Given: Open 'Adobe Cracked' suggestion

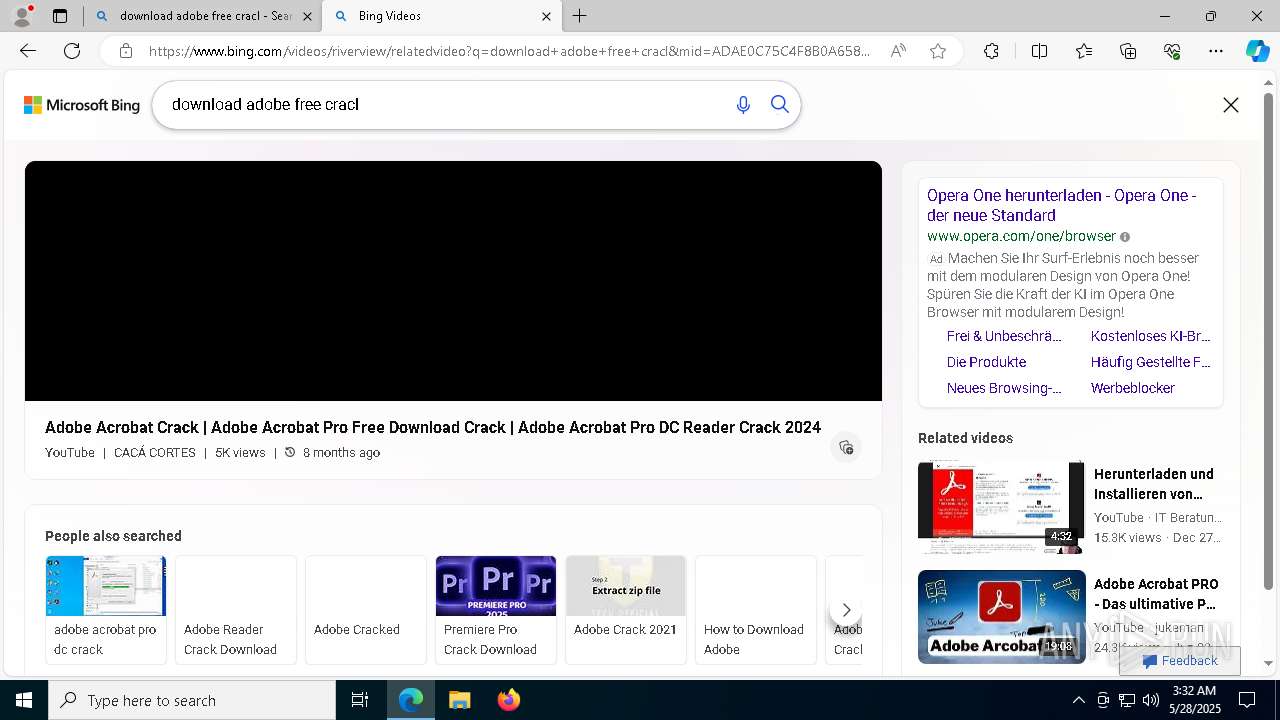Looking at the screenshot, I should tap(366, 610).
